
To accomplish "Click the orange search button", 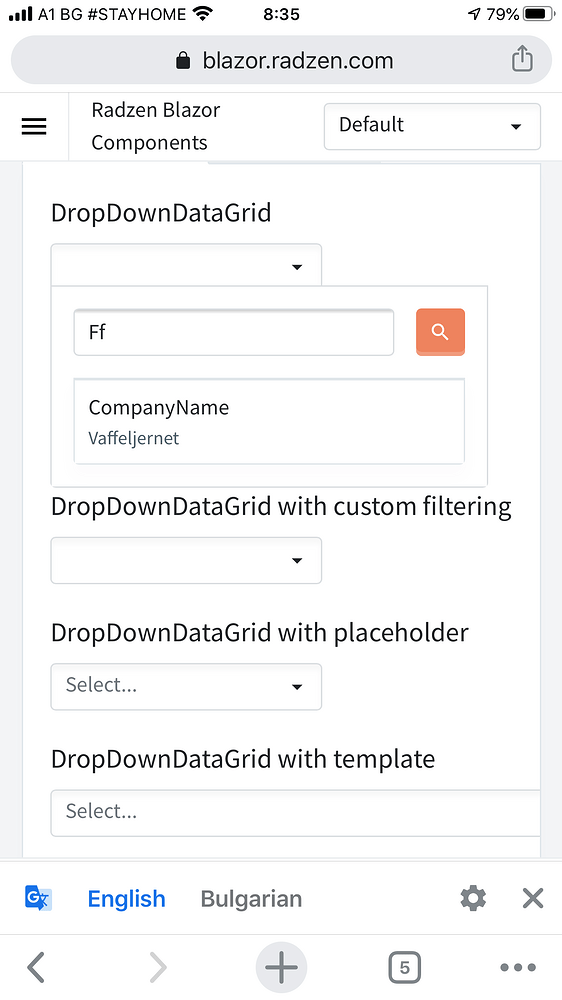I will click(440, 332).
